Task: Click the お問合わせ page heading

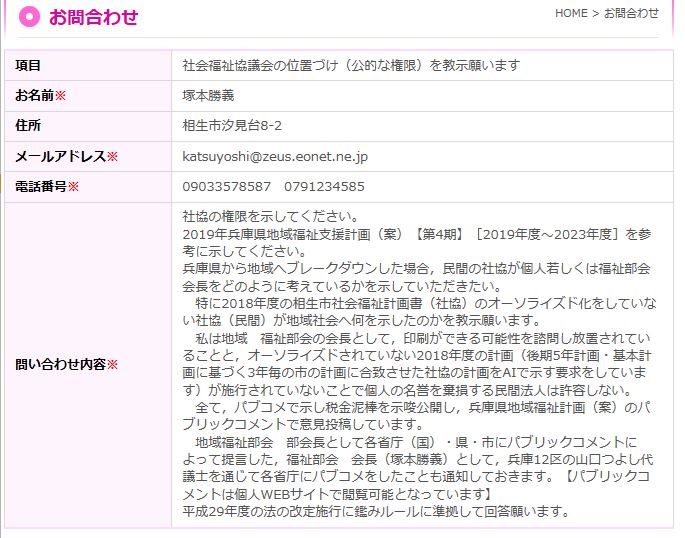Action: (x=93, y=17)
